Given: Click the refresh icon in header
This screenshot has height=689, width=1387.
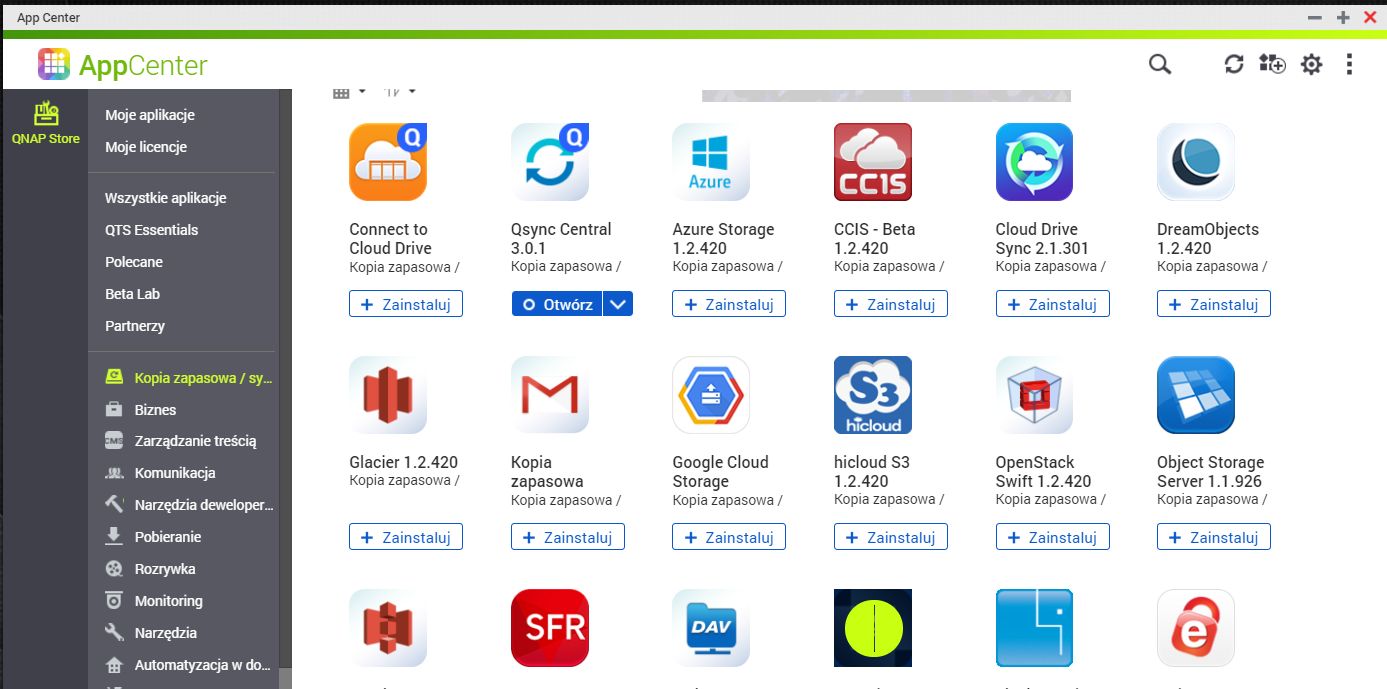Looking at the screenshot, I should (1234, 64).
